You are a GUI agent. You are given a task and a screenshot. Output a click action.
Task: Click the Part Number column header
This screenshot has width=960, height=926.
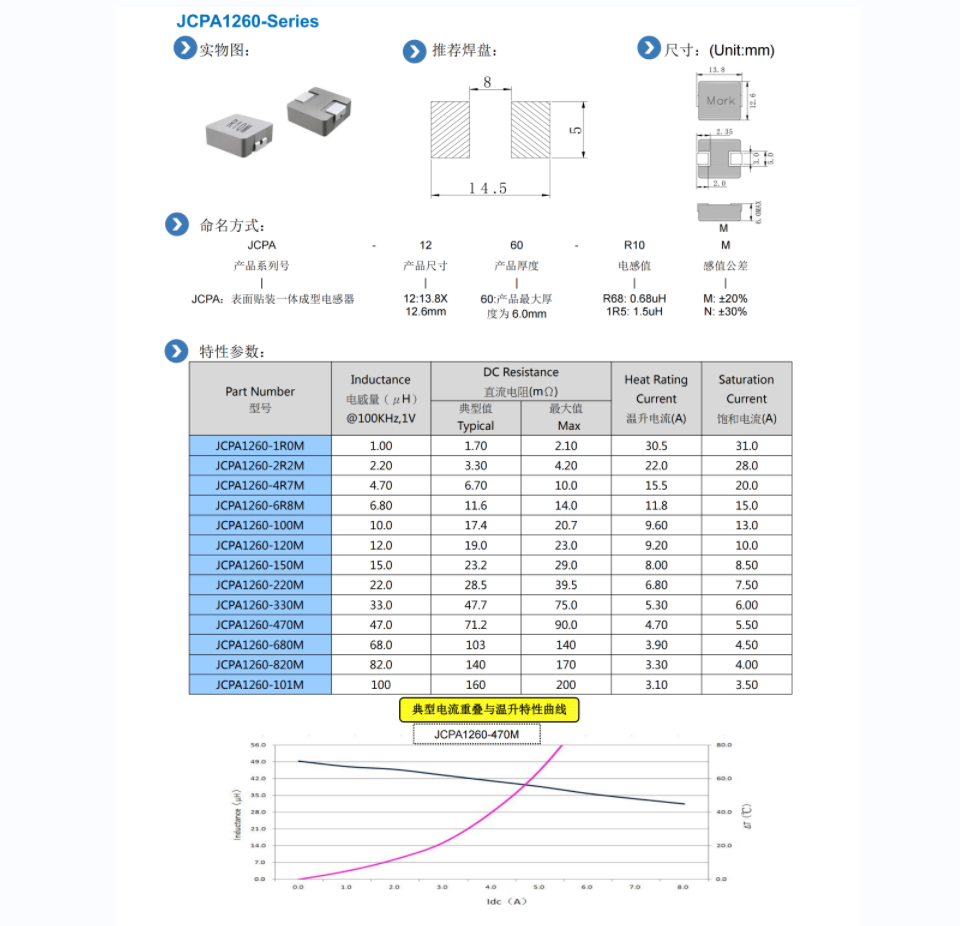(260, 398)
